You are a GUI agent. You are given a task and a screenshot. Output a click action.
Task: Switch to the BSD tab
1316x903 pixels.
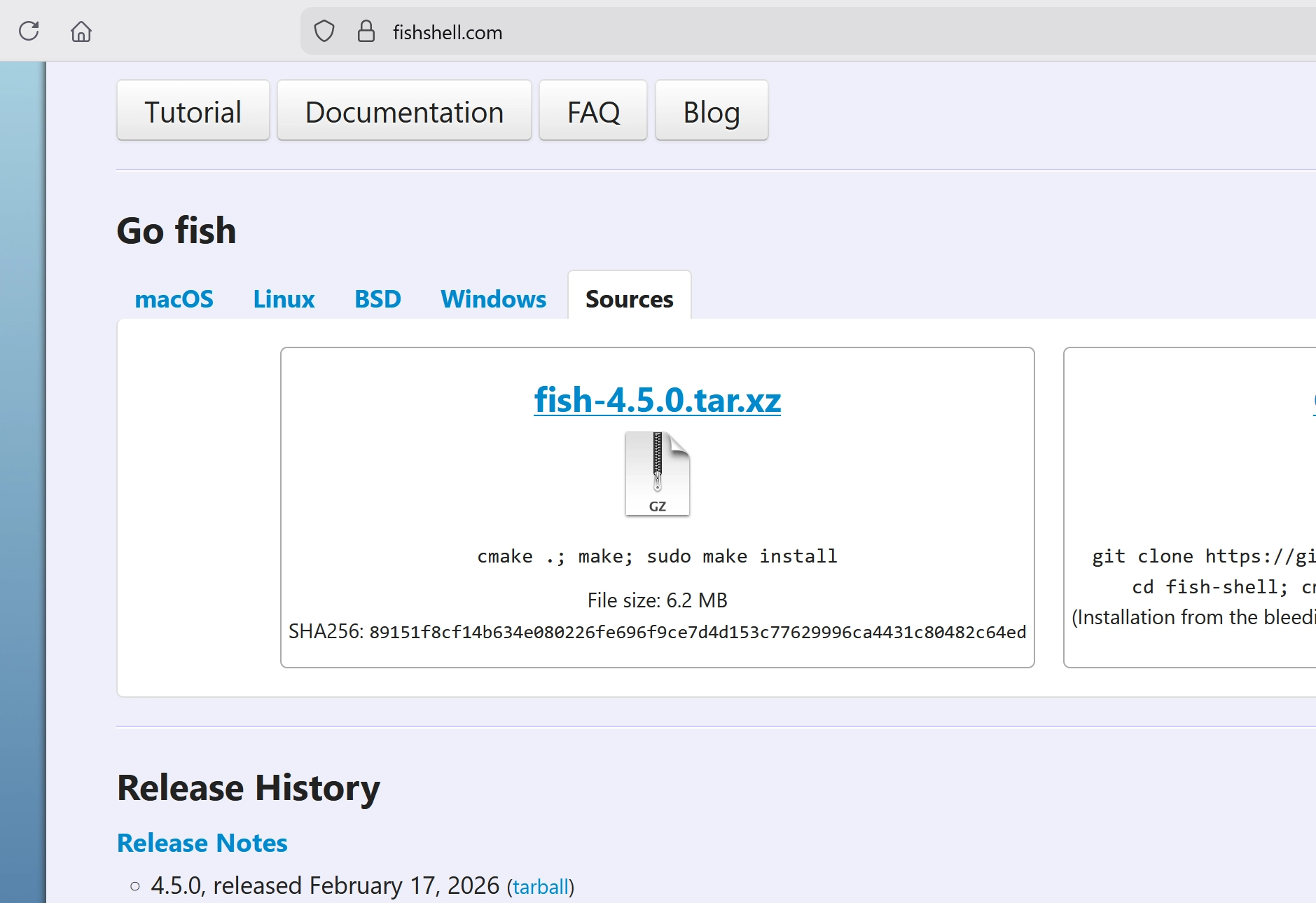tap(378, 299)
